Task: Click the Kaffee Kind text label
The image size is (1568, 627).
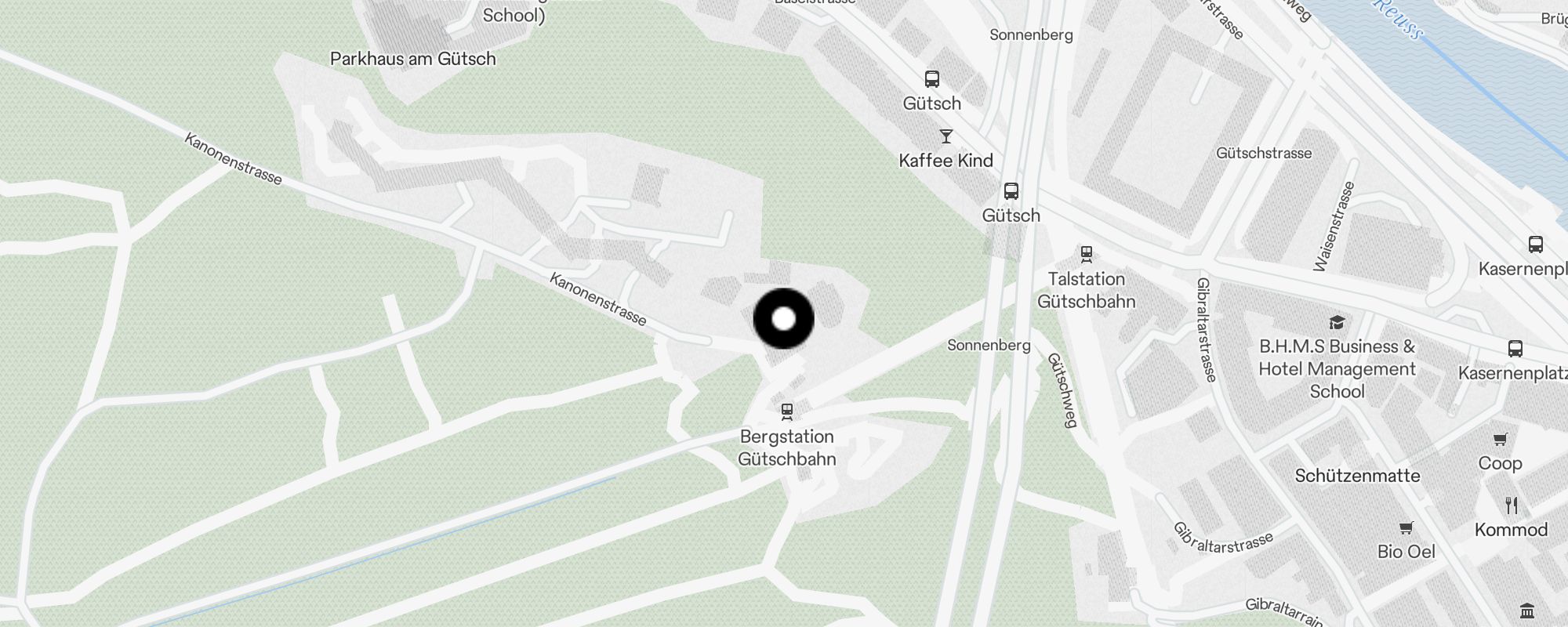Action: point(946,161)
